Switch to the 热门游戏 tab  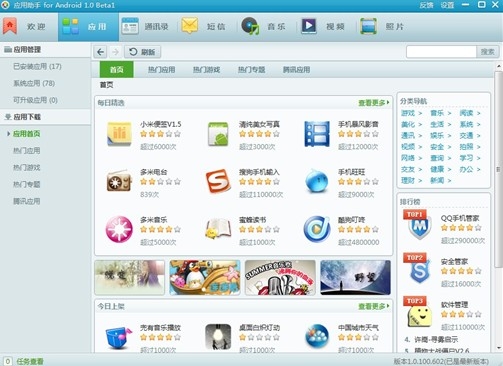(207, 70)
